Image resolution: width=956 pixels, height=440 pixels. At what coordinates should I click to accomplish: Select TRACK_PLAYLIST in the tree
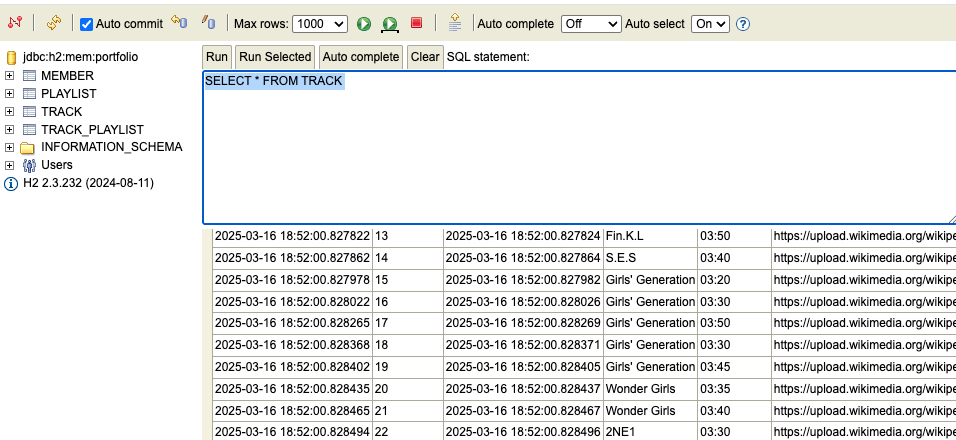point(93,130)
